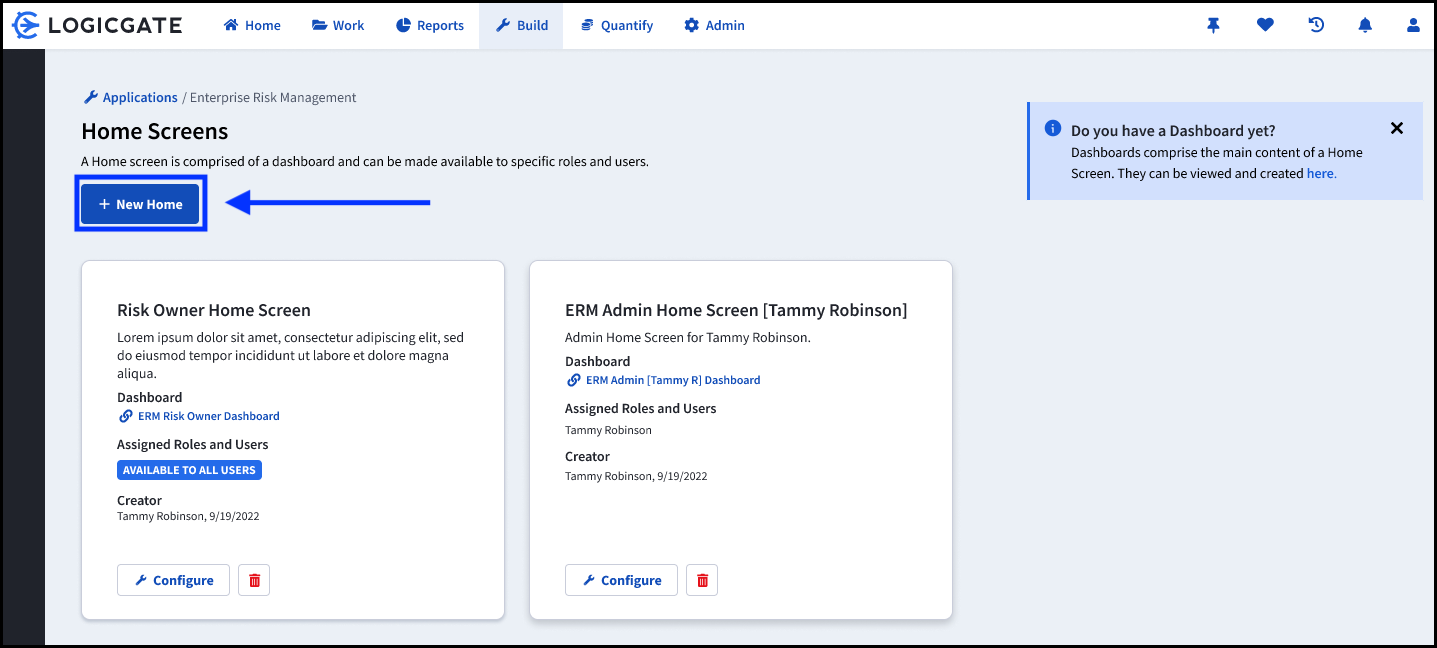Switch to the Work tab
1437x648 pixels.
click(337, 25)
